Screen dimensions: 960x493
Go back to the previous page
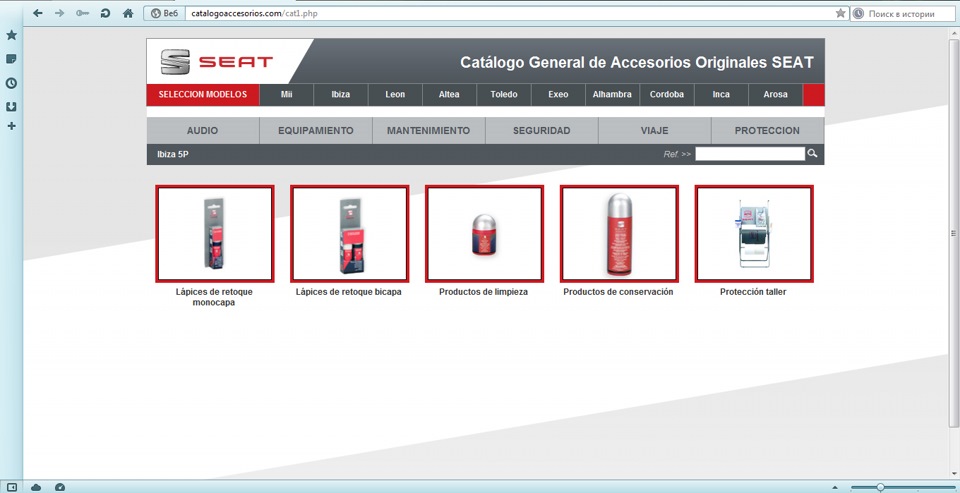tap(38, 13)
